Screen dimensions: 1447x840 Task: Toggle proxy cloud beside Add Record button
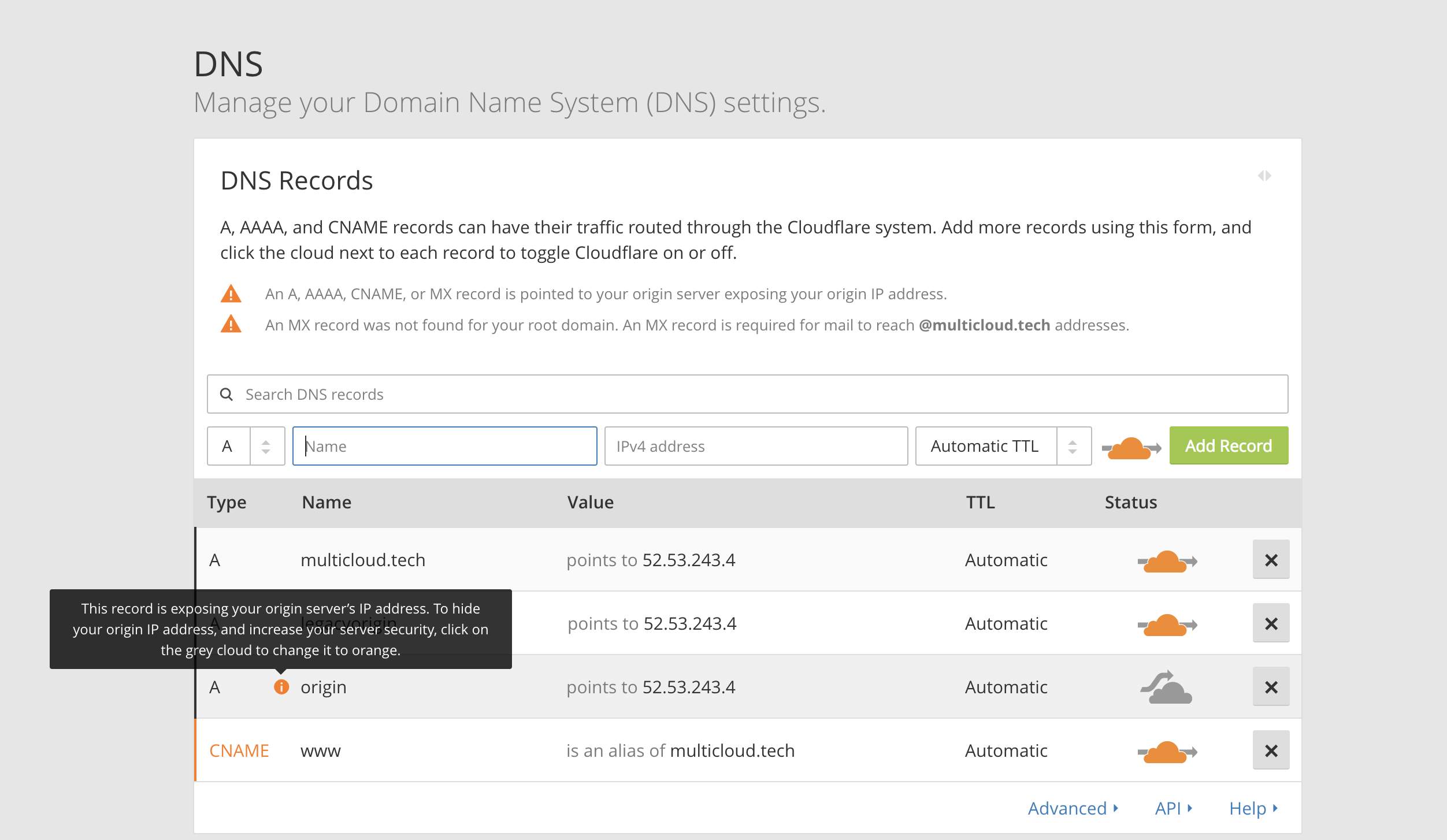1131,448
